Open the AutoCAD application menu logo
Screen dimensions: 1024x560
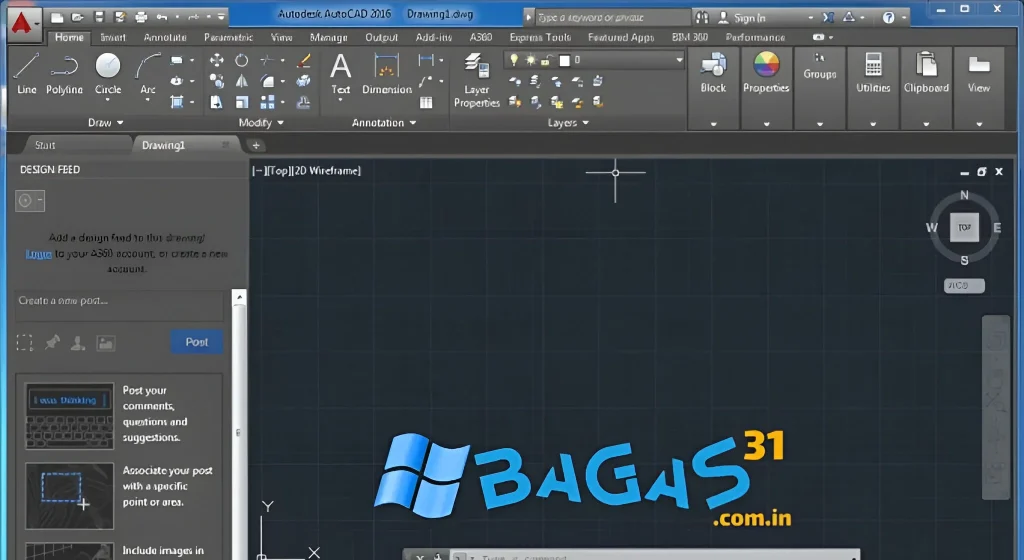click(22, 23)
